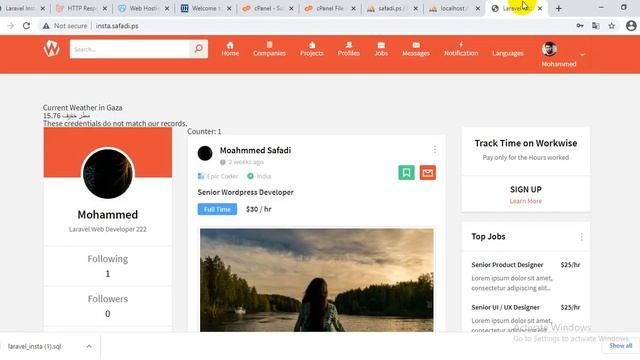Viewport: 640px width, 360px height.
Task: Open Projects nav item
Action: [312, 49]
